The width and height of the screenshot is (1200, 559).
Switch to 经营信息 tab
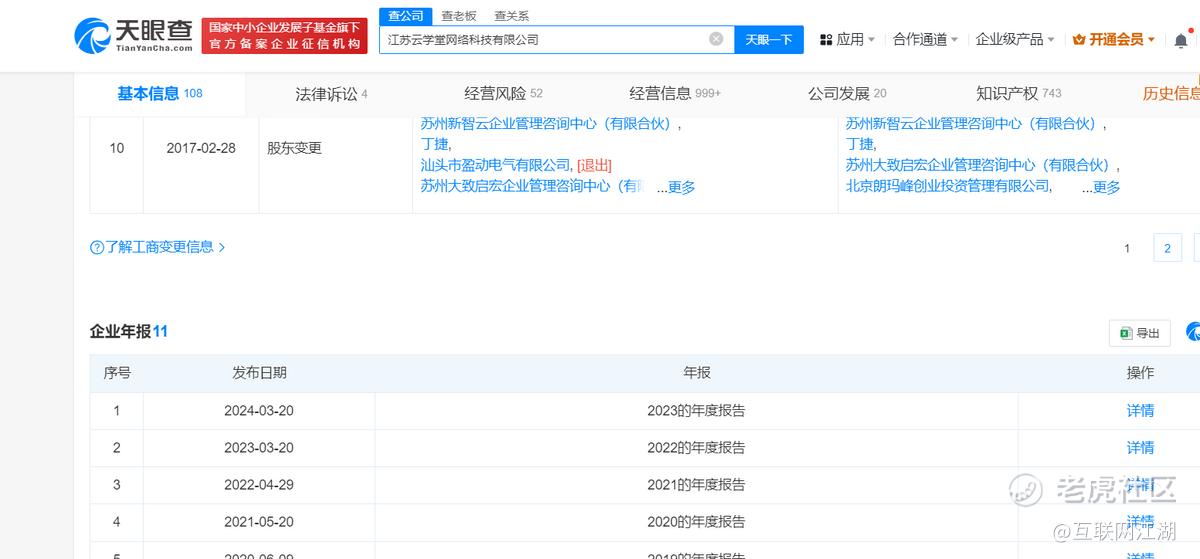click(675, 93)
